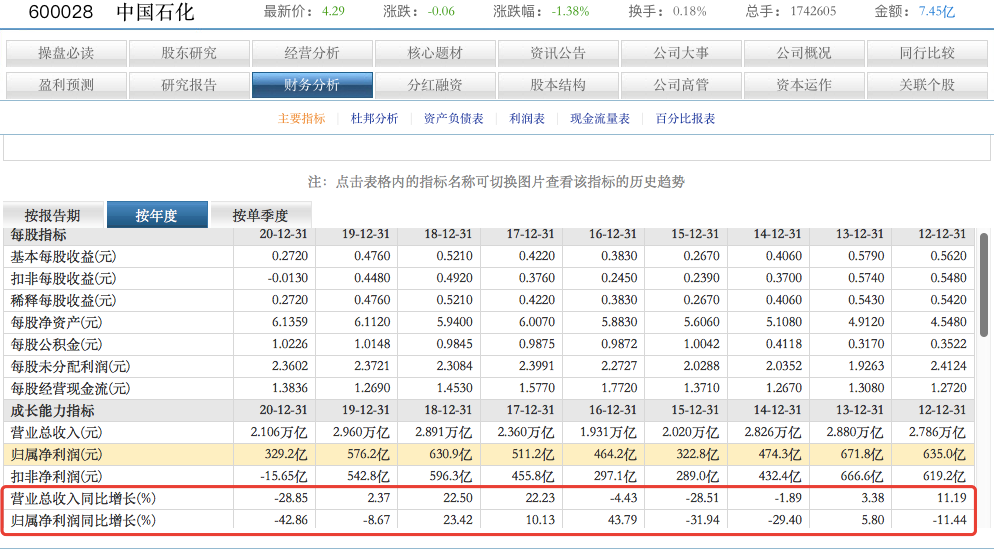Open 股本结构 tab
This screenshot has height=550, width=994.
[558, 85]
